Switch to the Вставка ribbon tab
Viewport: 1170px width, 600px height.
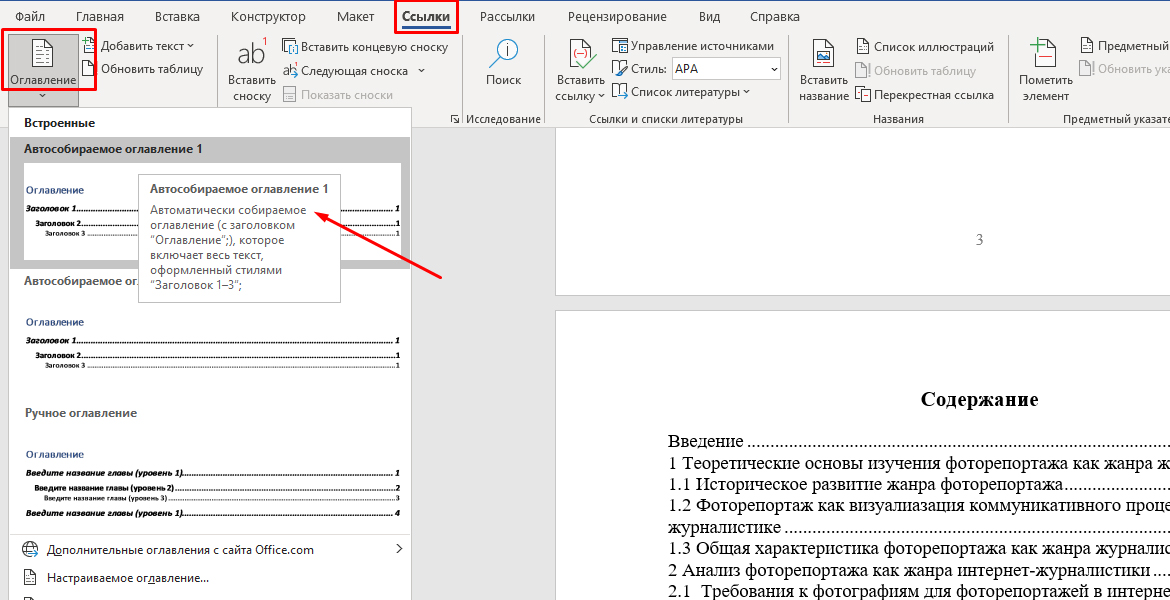(x=177, y=16)
